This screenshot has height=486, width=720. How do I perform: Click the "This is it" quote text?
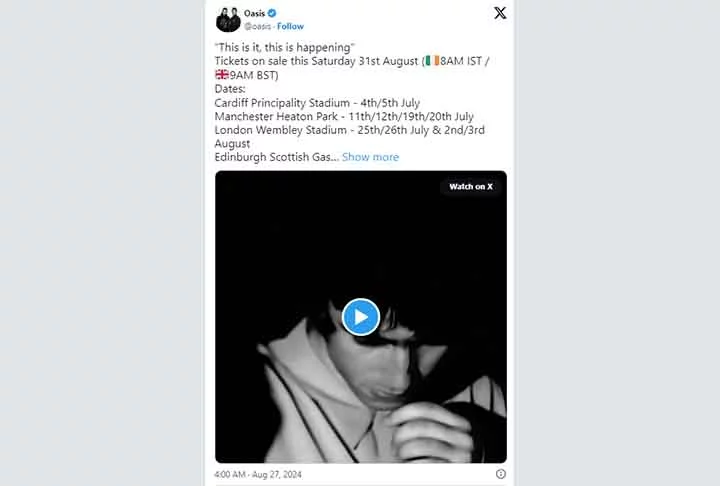[x=285, y=47]
